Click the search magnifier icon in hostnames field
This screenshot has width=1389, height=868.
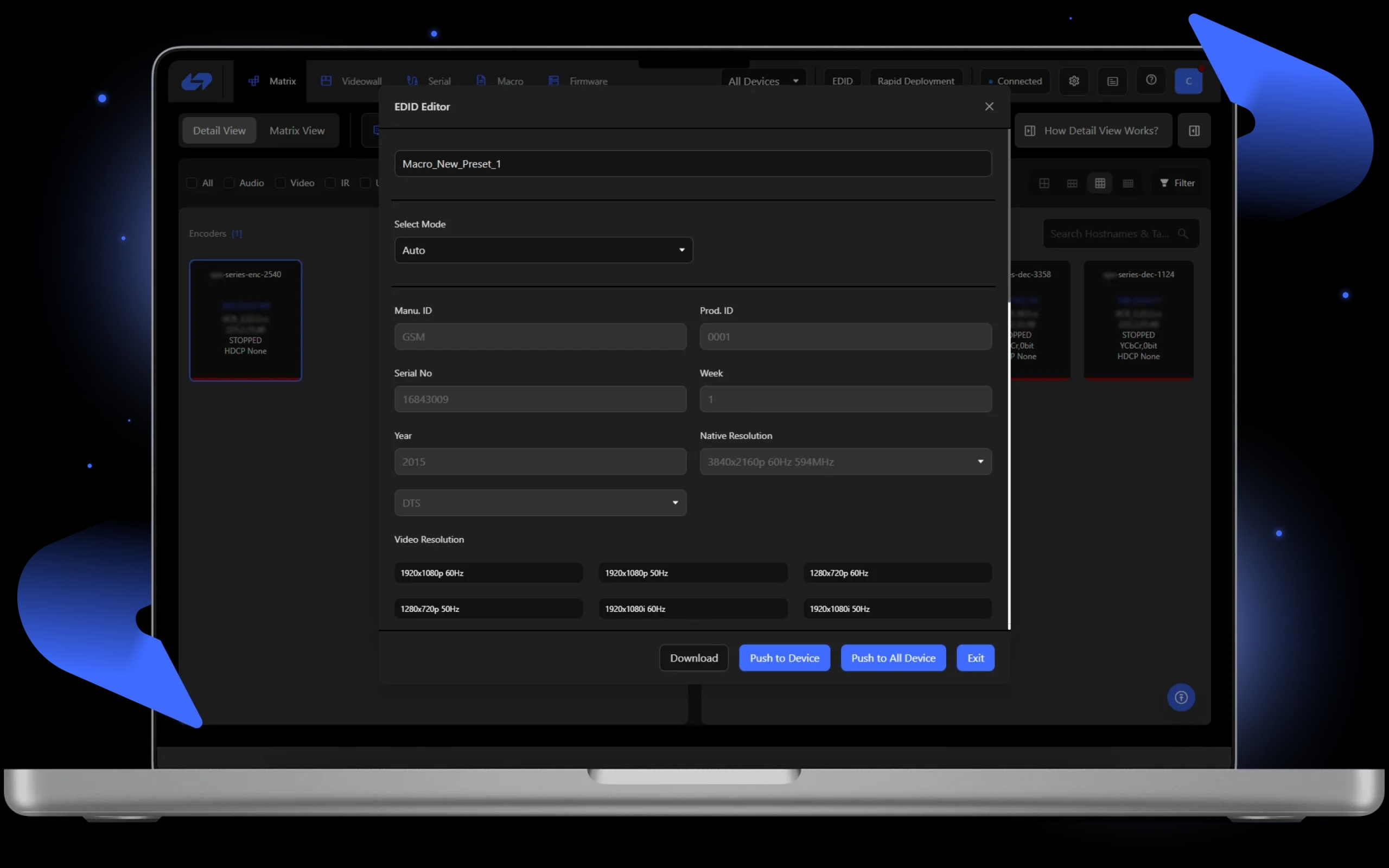point(1182,234)
